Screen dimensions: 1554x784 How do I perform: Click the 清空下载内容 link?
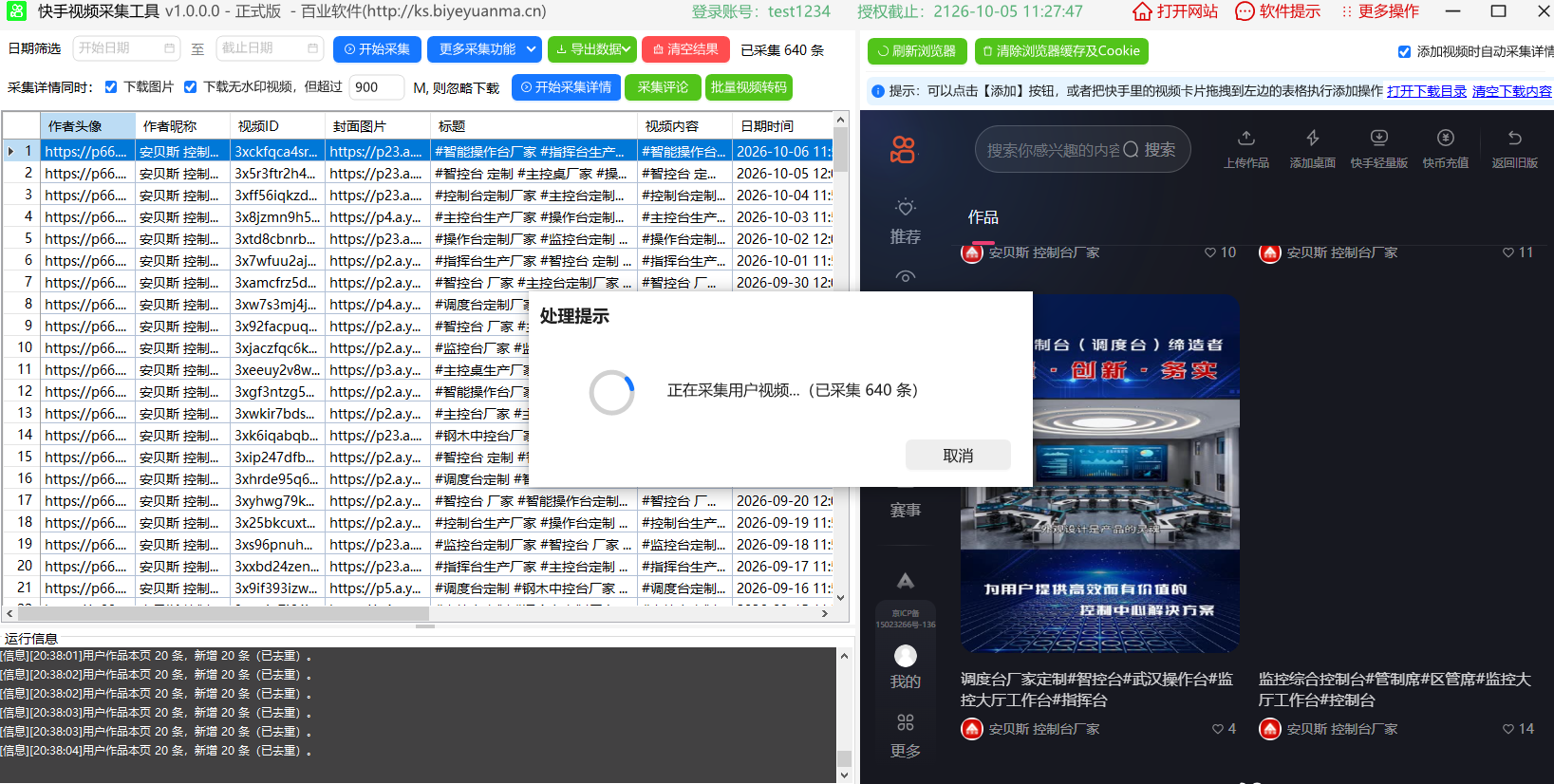tap(1512, 91)
